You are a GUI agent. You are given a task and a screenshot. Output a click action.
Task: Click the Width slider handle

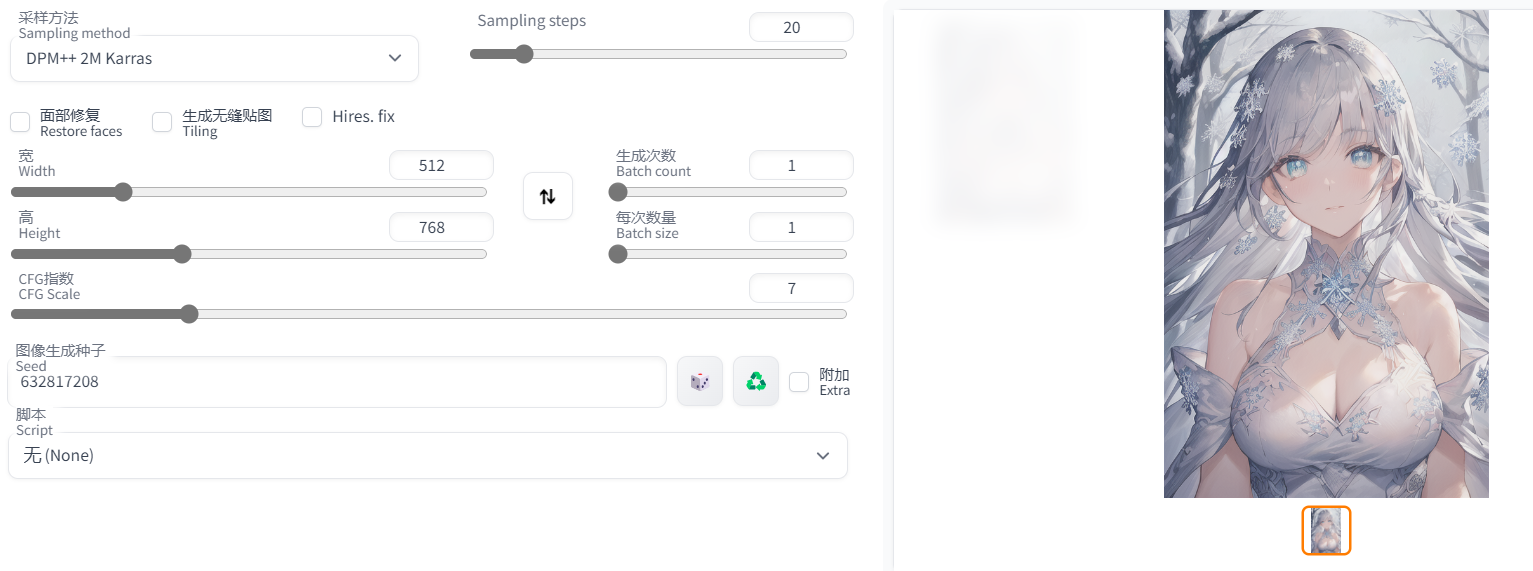click(123, 192)
